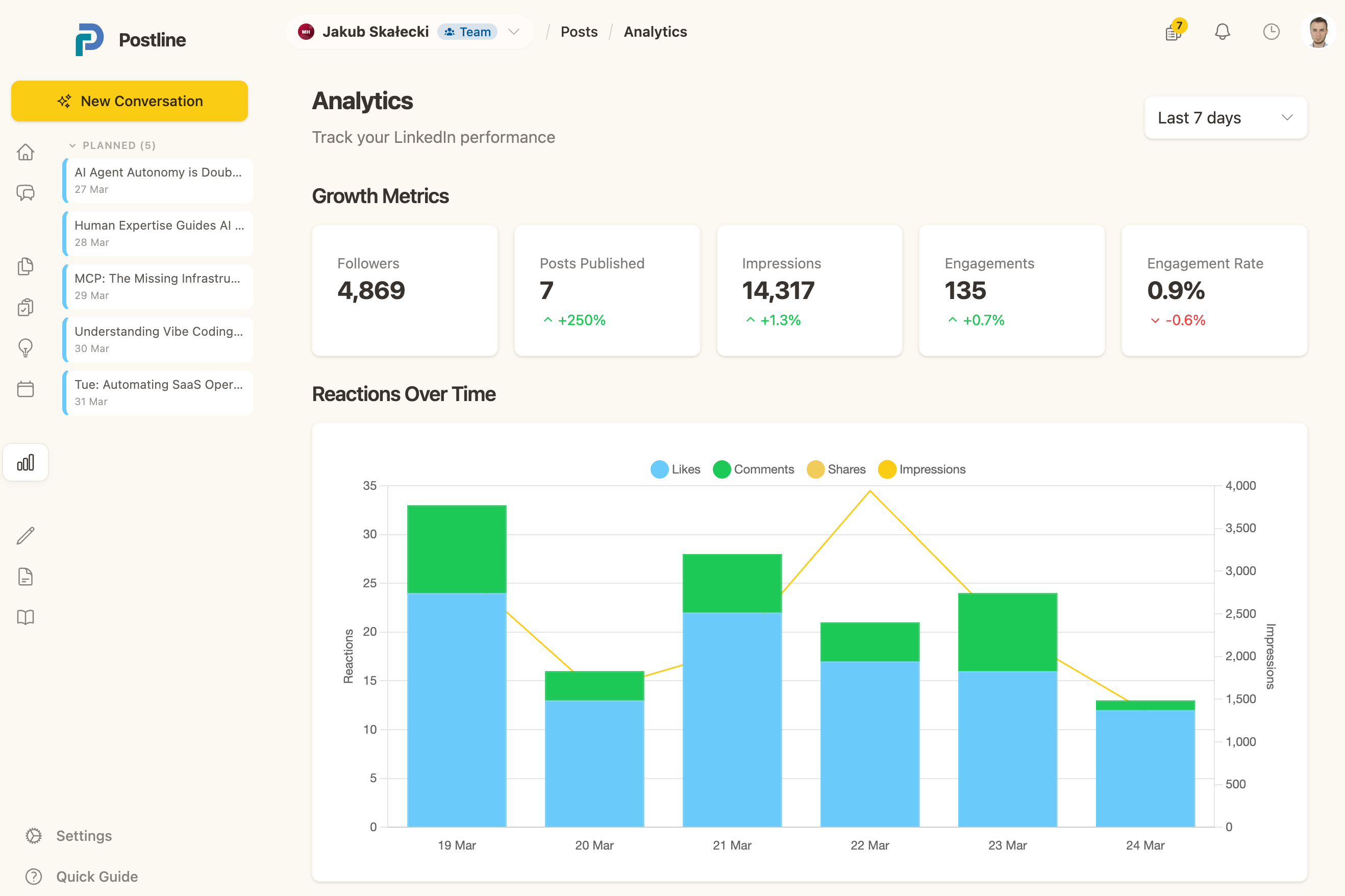Click the clock history icon
Image resolution: width=1345 pixels, height=896 pixels.
(1271, 32)
